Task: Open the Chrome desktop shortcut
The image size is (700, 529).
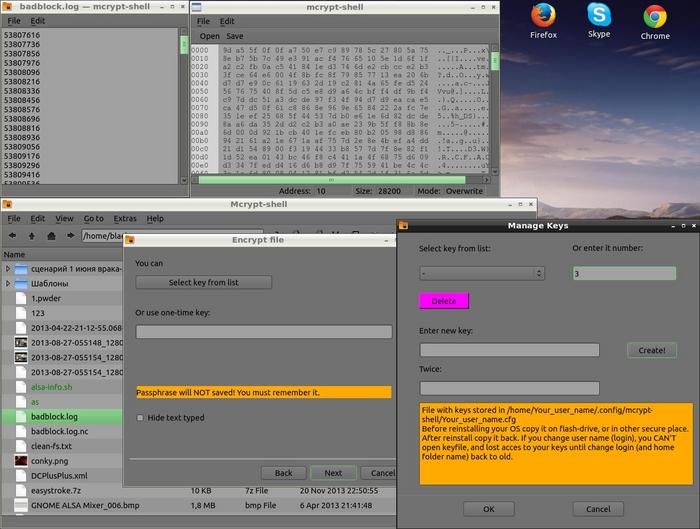Action: point(655,18)
